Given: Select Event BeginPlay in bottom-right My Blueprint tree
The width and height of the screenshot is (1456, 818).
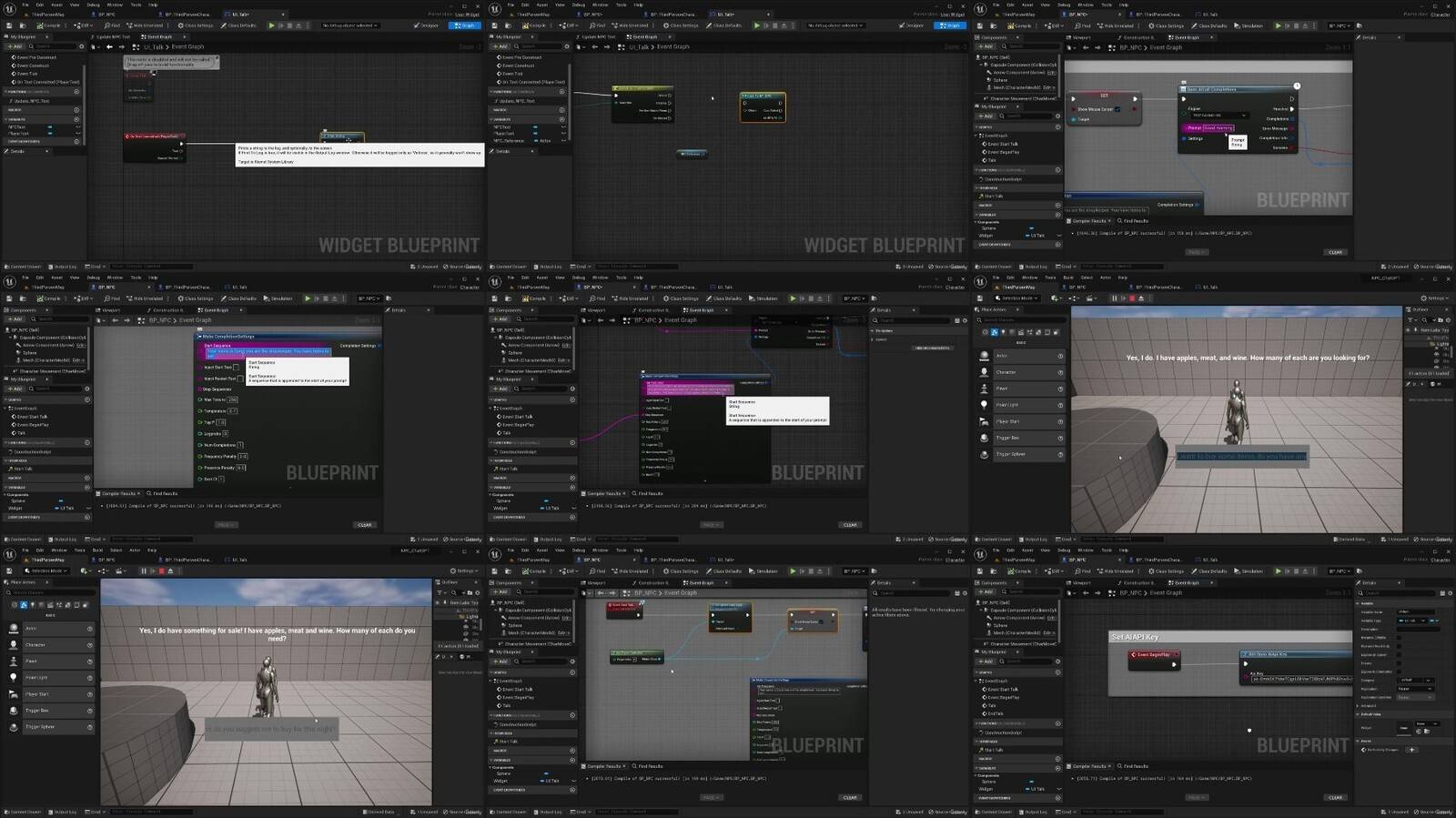Looking at the screenshot, I should [1003, 697].
